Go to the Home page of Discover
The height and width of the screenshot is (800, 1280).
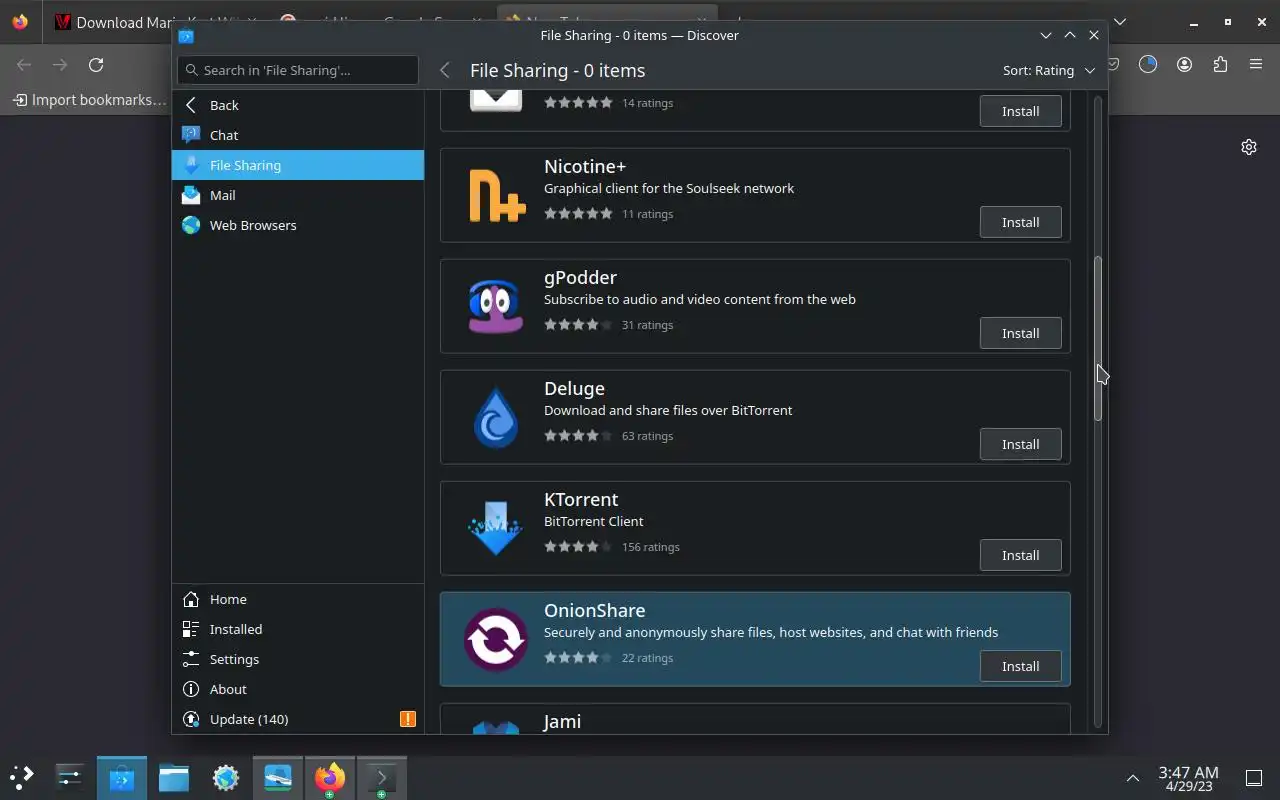(x=298, y=599)
